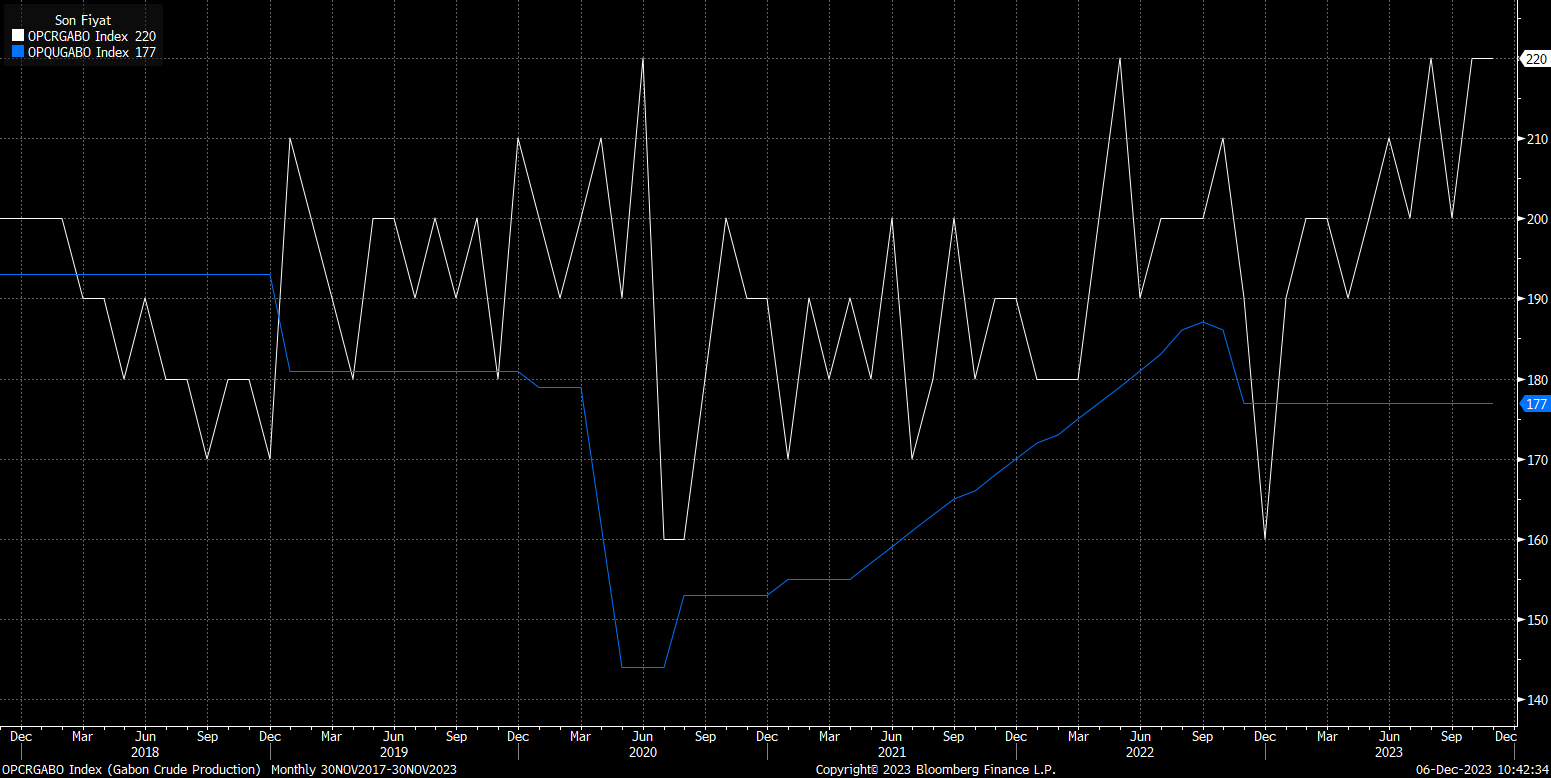Click the 'Monthly 30NOV2017-30NOV2023' range text
This screenshot has width=1551, height=778.
[x=363, y=769]
